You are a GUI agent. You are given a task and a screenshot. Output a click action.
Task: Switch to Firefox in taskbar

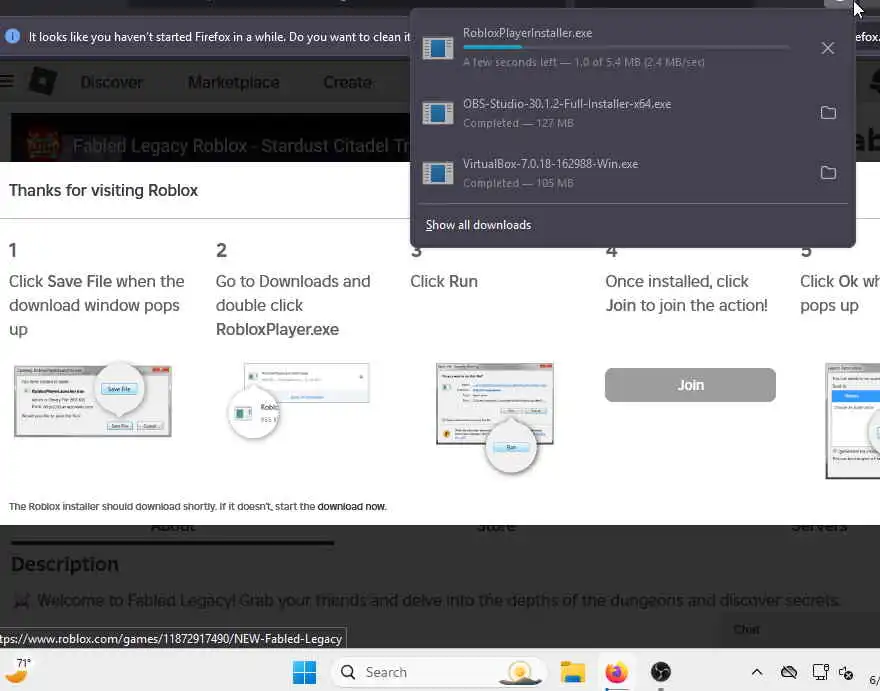point(616,672)
